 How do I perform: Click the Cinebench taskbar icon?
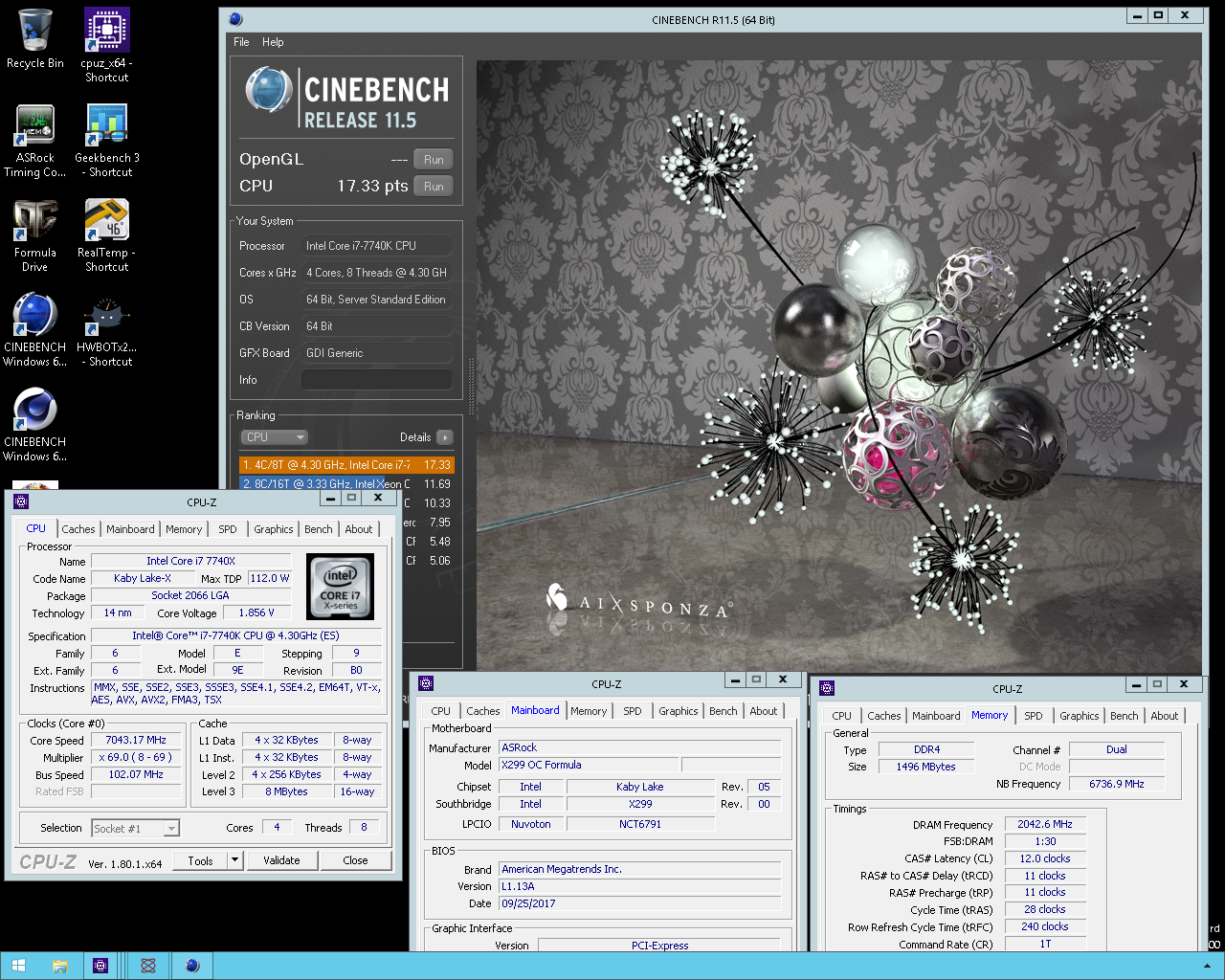click(192, 966)
